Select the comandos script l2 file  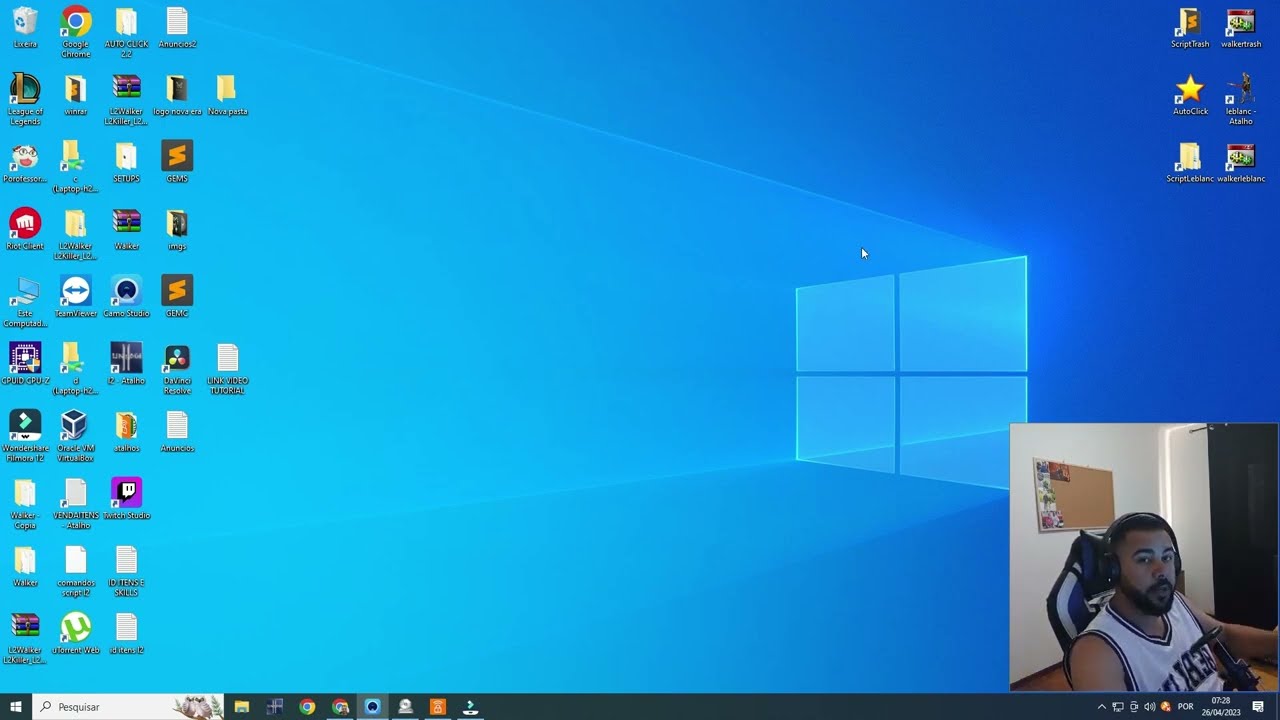(76, 570)
